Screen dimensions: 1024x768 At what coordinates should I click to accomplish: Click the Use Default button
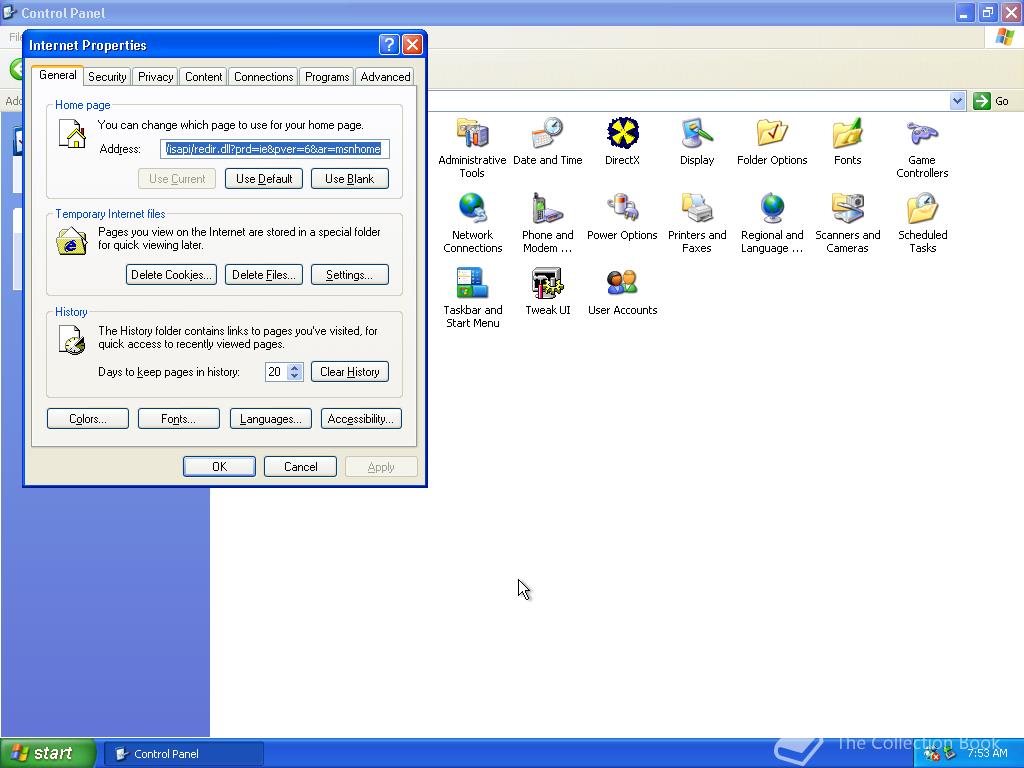tap(264, 179)
